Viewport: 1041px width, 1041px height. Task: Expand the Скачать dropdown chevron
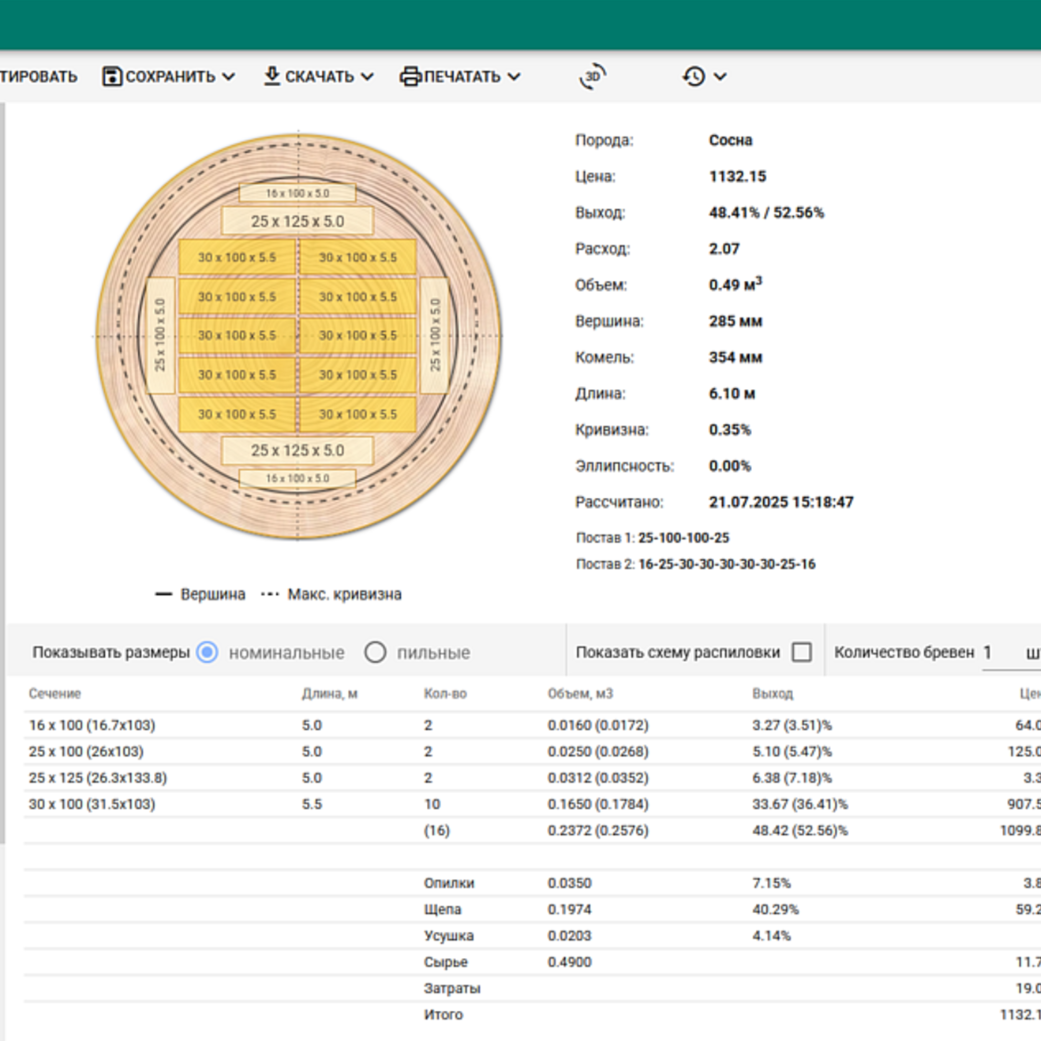(x=367, y=77)
